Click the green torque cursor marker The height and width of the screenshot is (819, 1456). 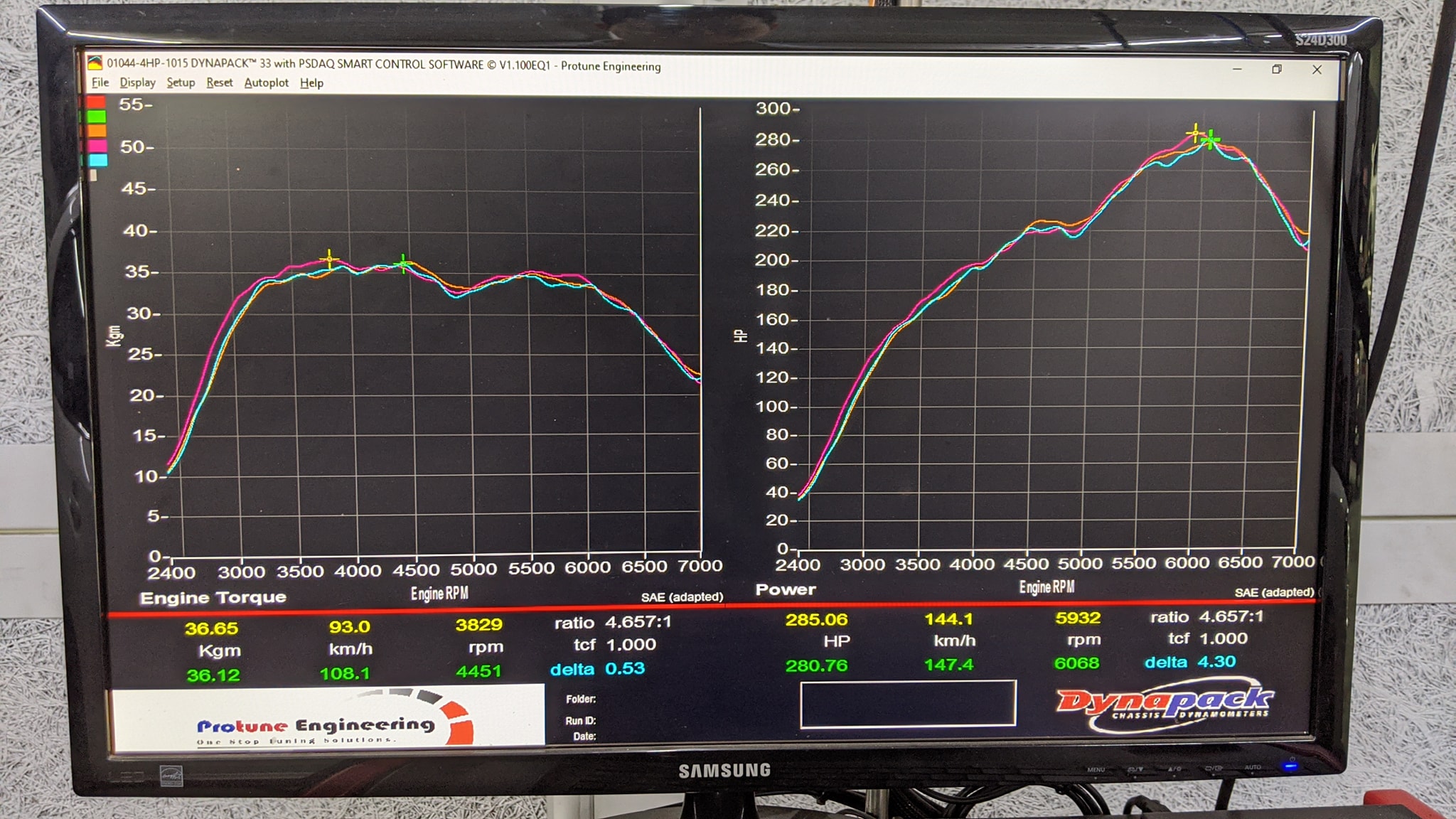coord(403,264)
